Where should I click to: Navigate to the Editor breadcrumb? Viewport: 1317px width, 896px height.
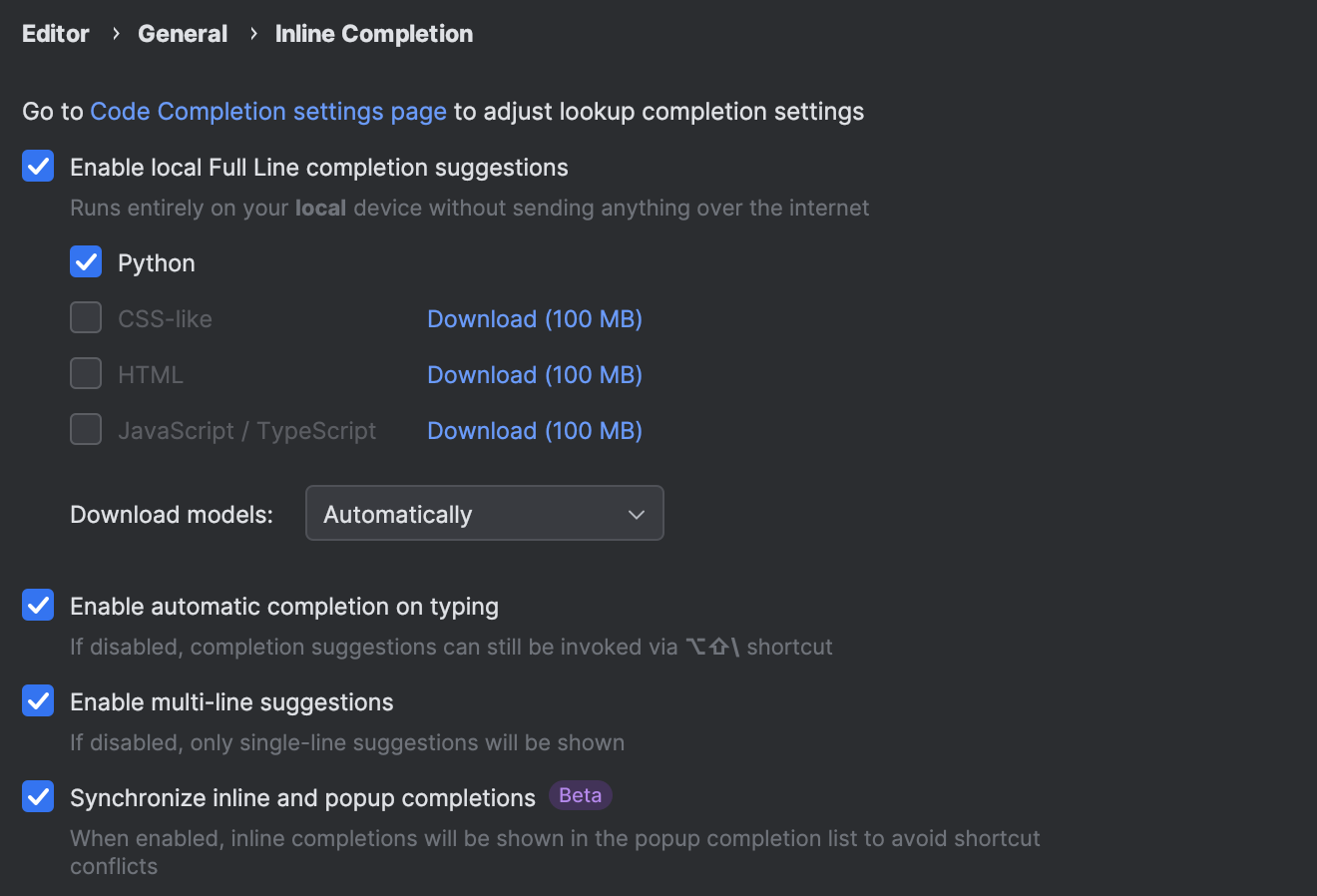point(55,33)
